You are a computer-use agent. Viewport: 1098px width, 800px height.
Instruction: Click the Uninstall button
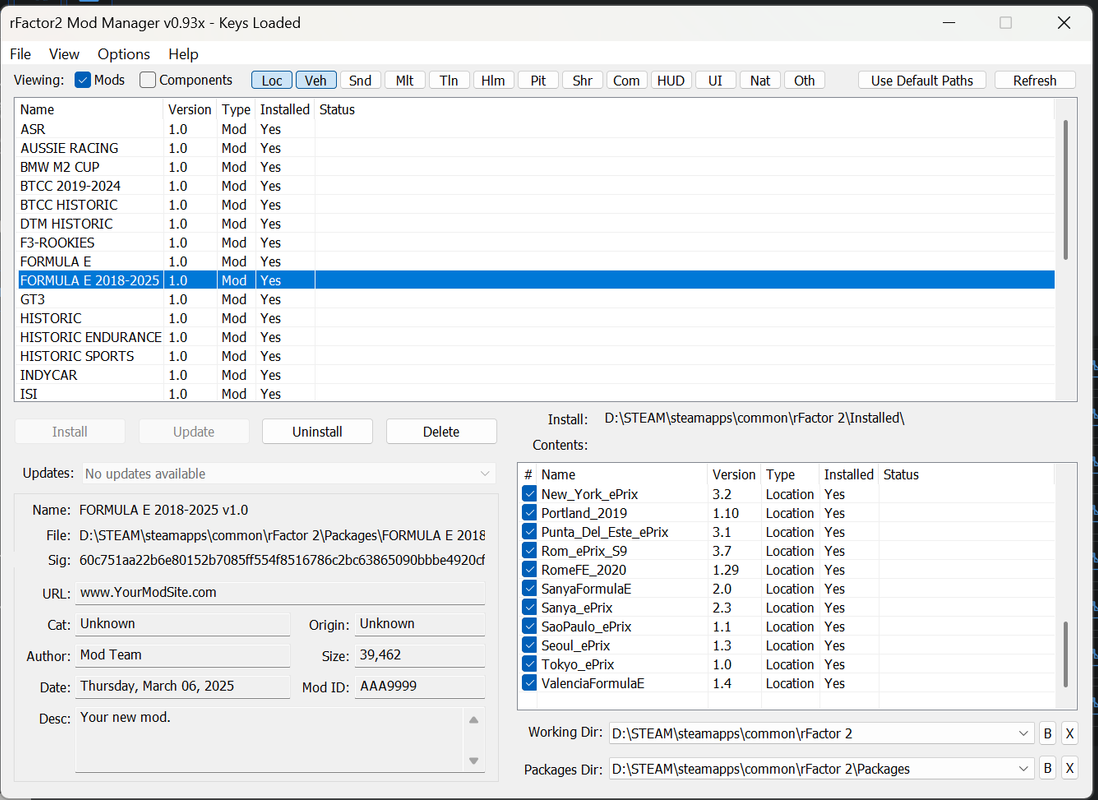pyautogui.click(x=317, y=432)
